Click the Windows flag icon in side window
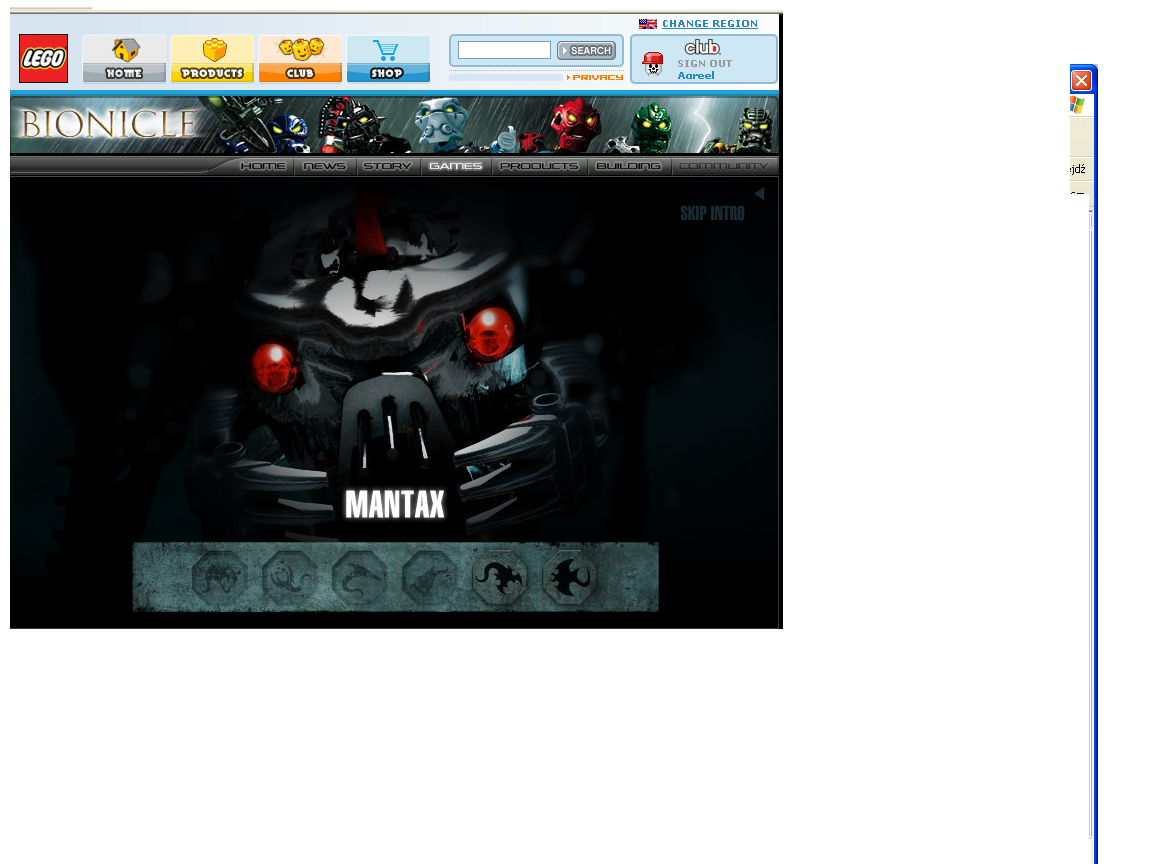The width and height of the screenshot is (1152, 864). click(1077, 105)
